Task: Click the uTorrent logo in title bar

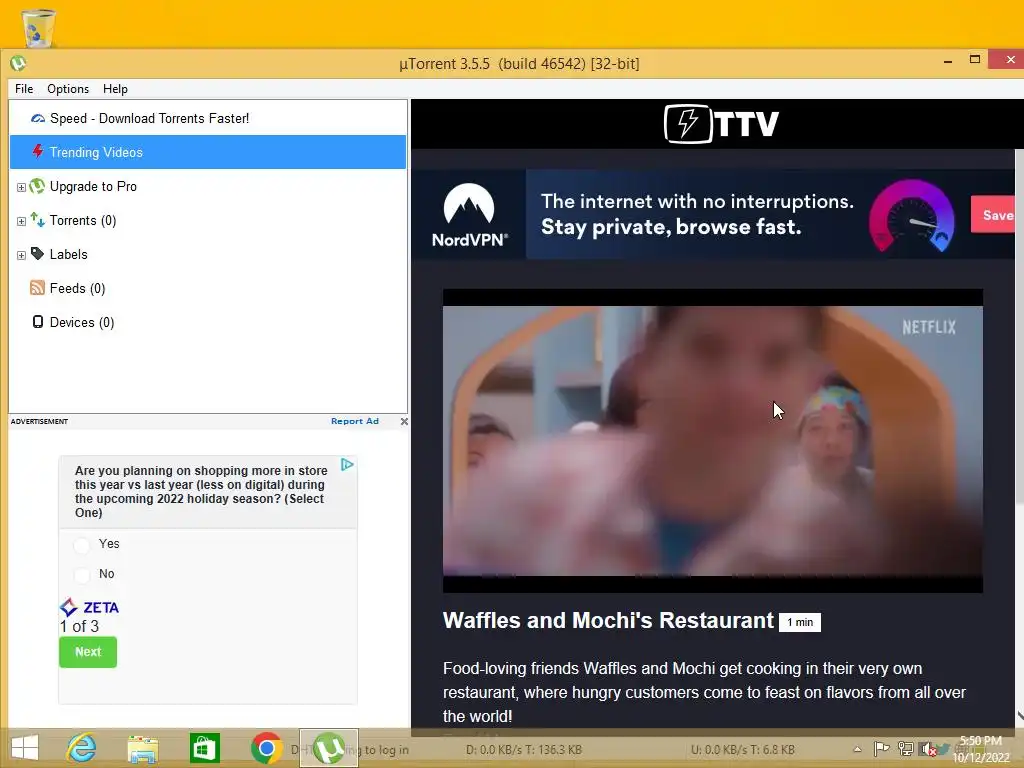Action: pyautogui.click(x=18, y=63)
